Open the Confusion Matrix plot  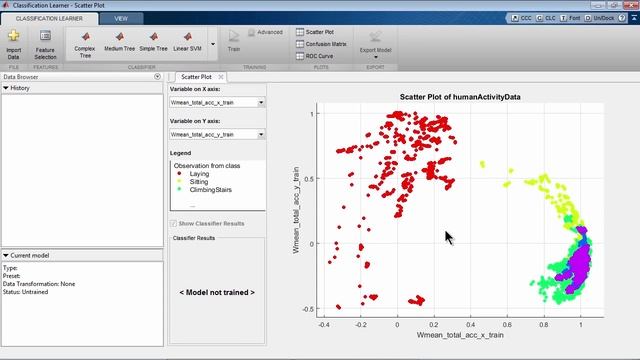point(321,44)
